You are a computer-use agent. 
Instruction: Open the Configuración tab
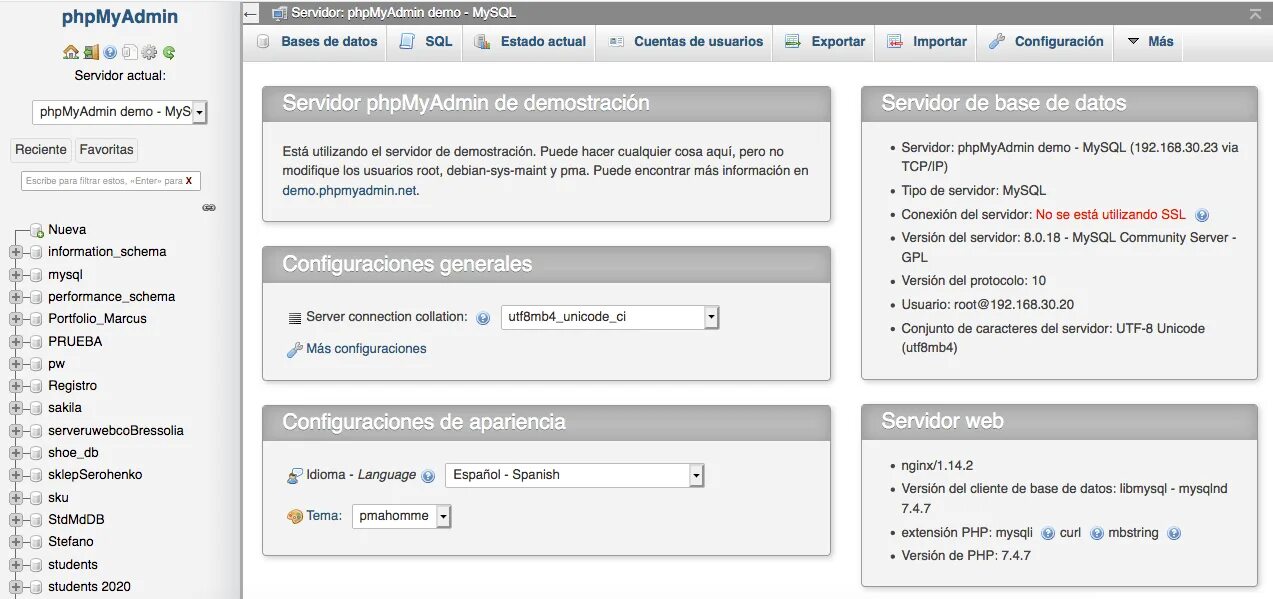[1045, 42]
